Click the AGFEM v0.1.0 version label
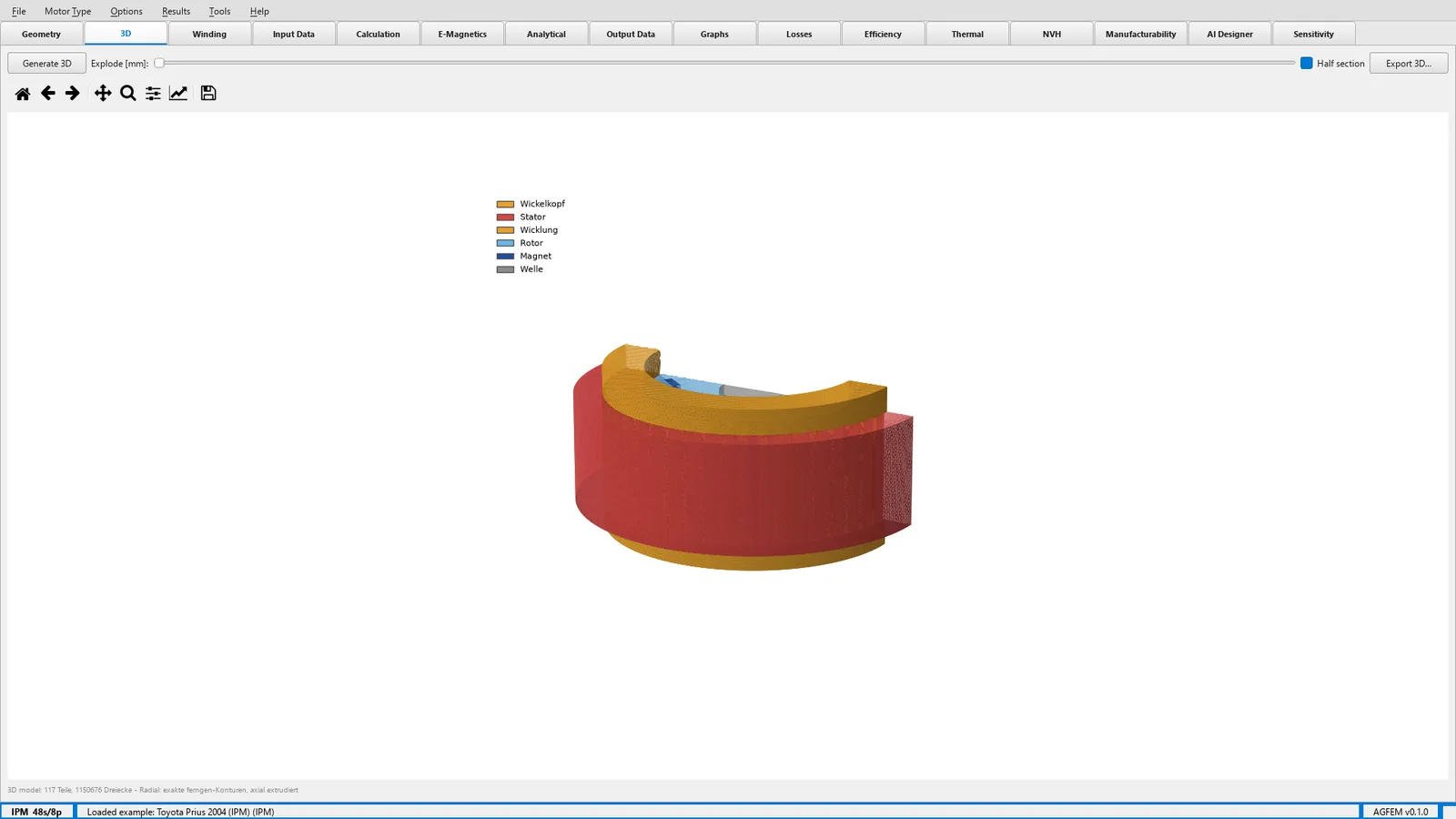Screen dimensions: 1456x819 click(1400, 812)
